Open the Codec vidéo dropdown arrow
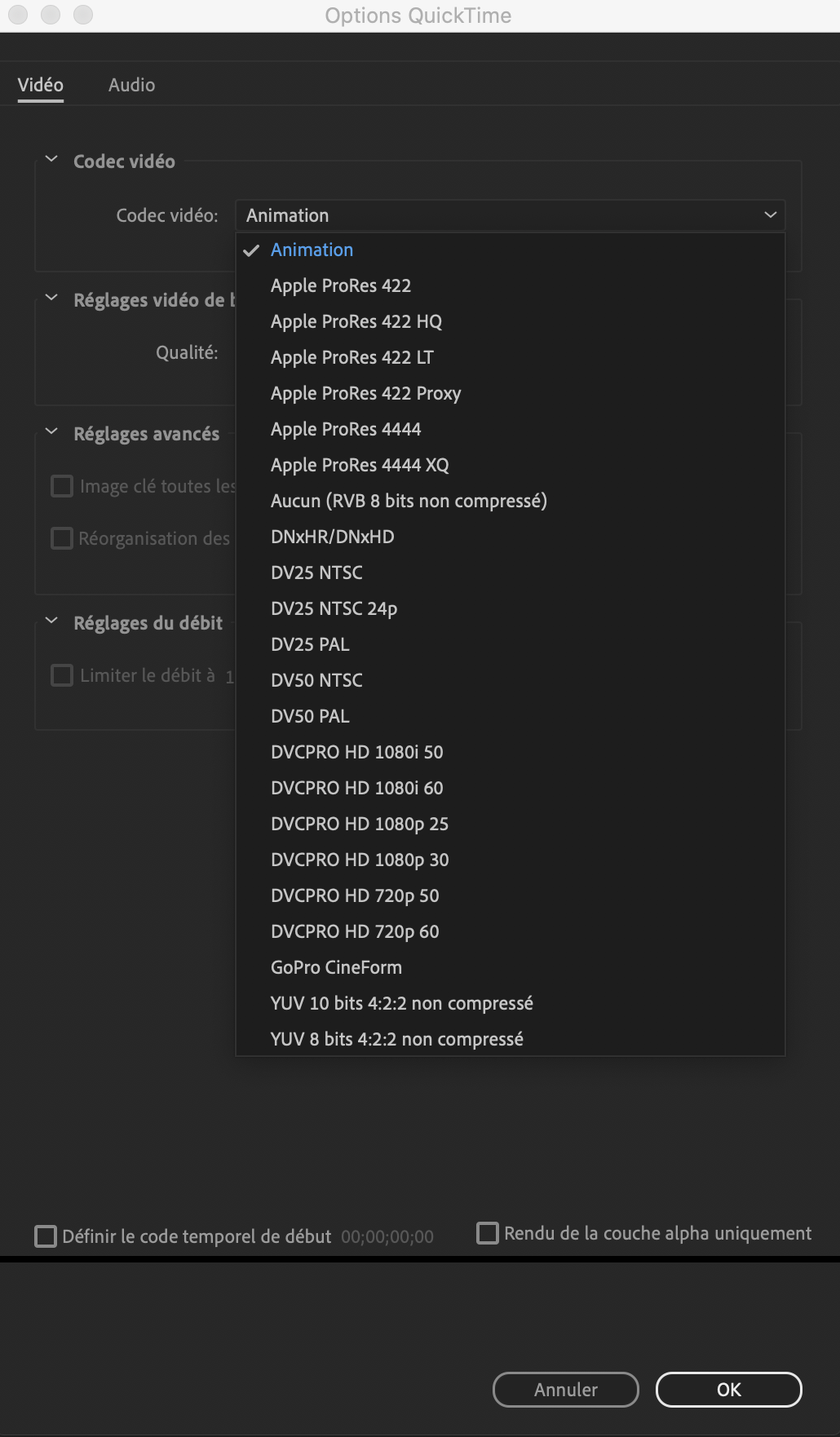The height and width of the screenshot is (1437, 840). tap(770, 215)
